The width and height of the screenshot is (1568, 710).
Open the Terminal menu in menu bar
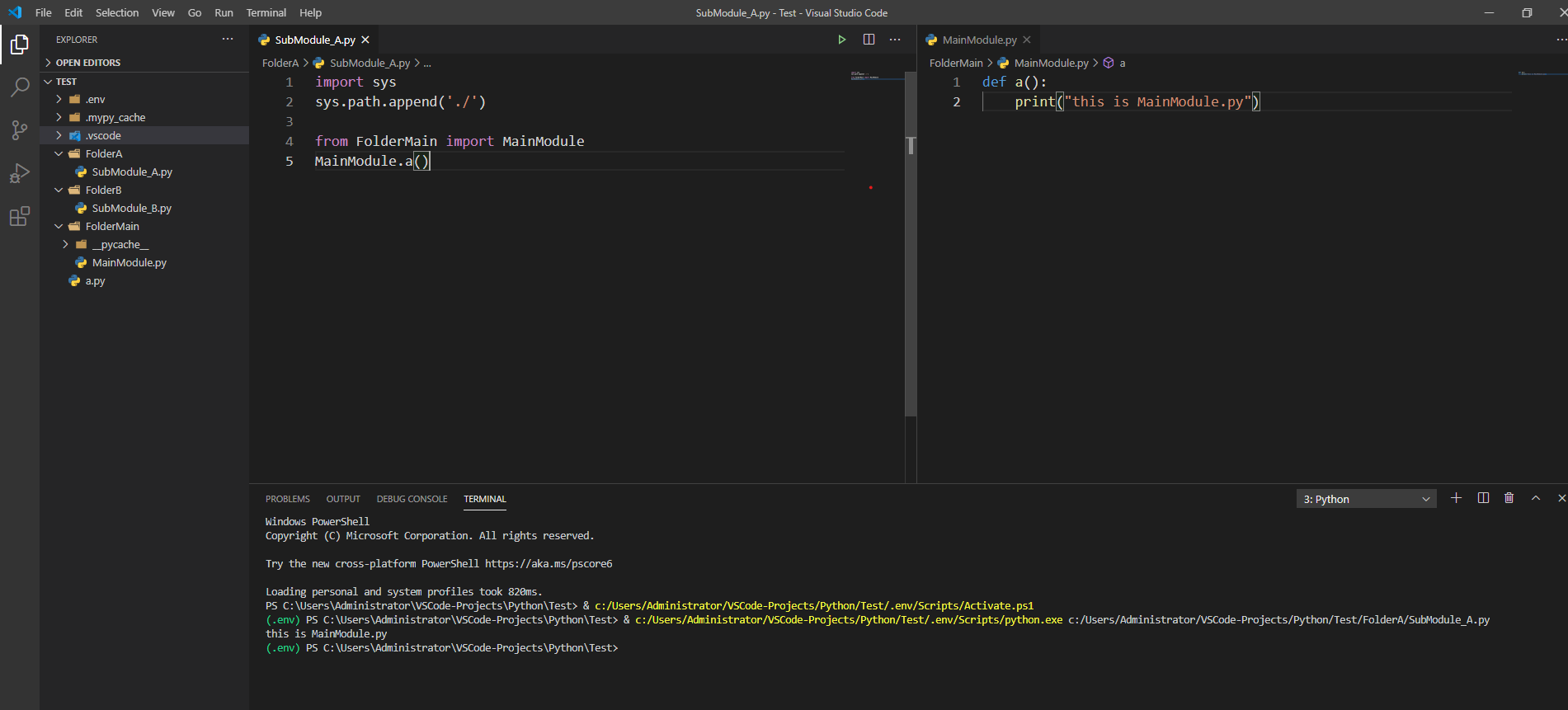[266, 12]
